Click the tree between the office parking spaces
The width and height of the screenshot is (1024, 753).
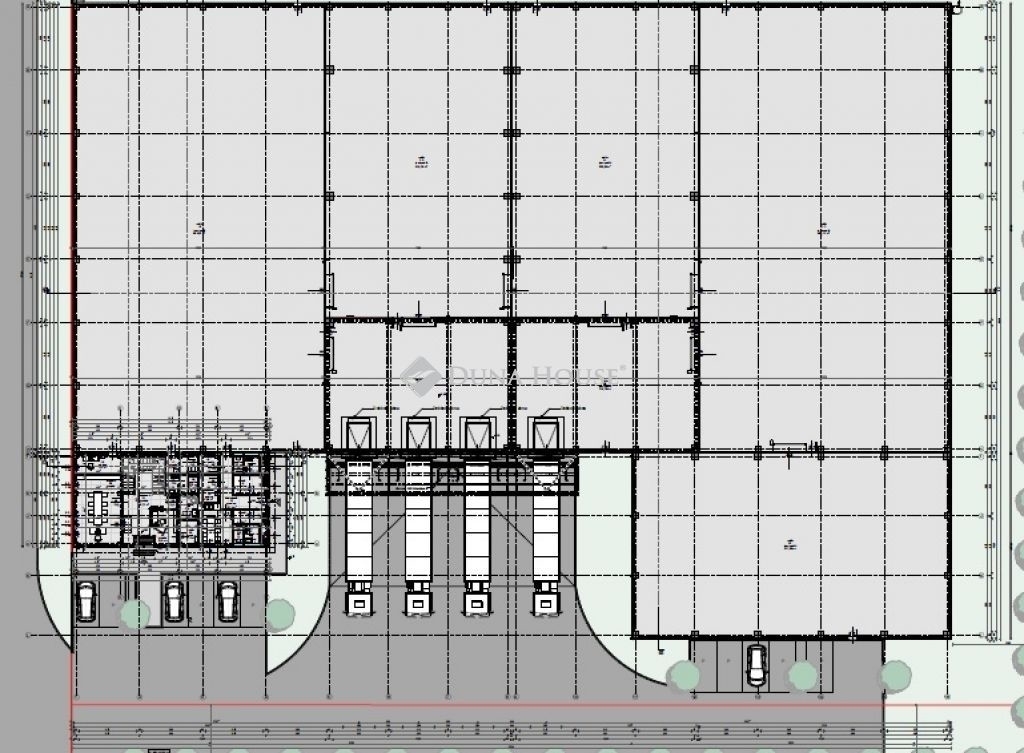(129, 613)
